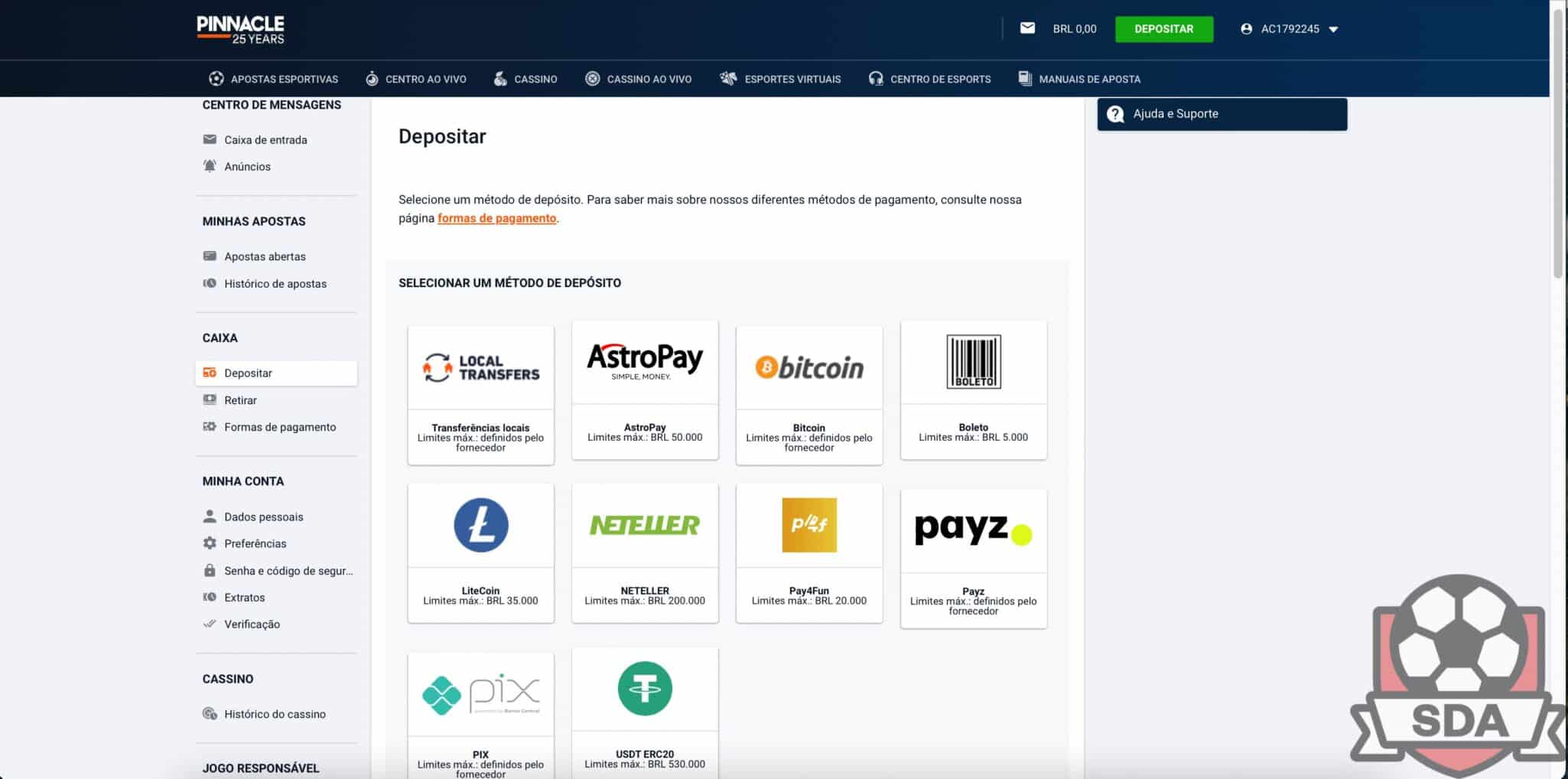Screen dimensions: 1568x779
Task: Open Centro de Esports menu
Action: click(929, 79)
